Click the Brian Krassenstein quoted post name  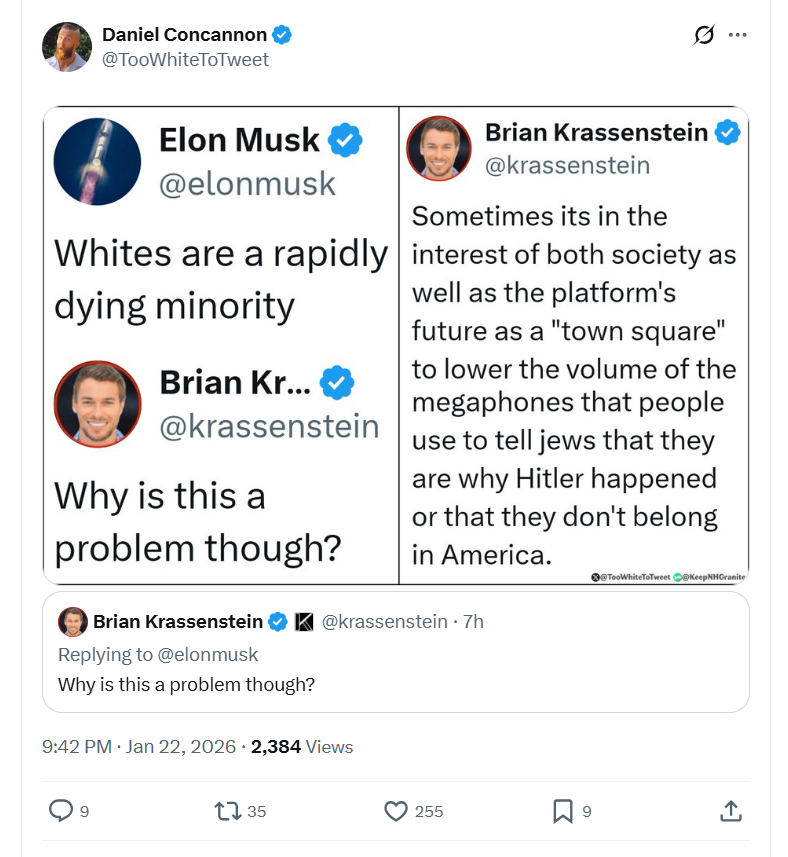[178, 622]
